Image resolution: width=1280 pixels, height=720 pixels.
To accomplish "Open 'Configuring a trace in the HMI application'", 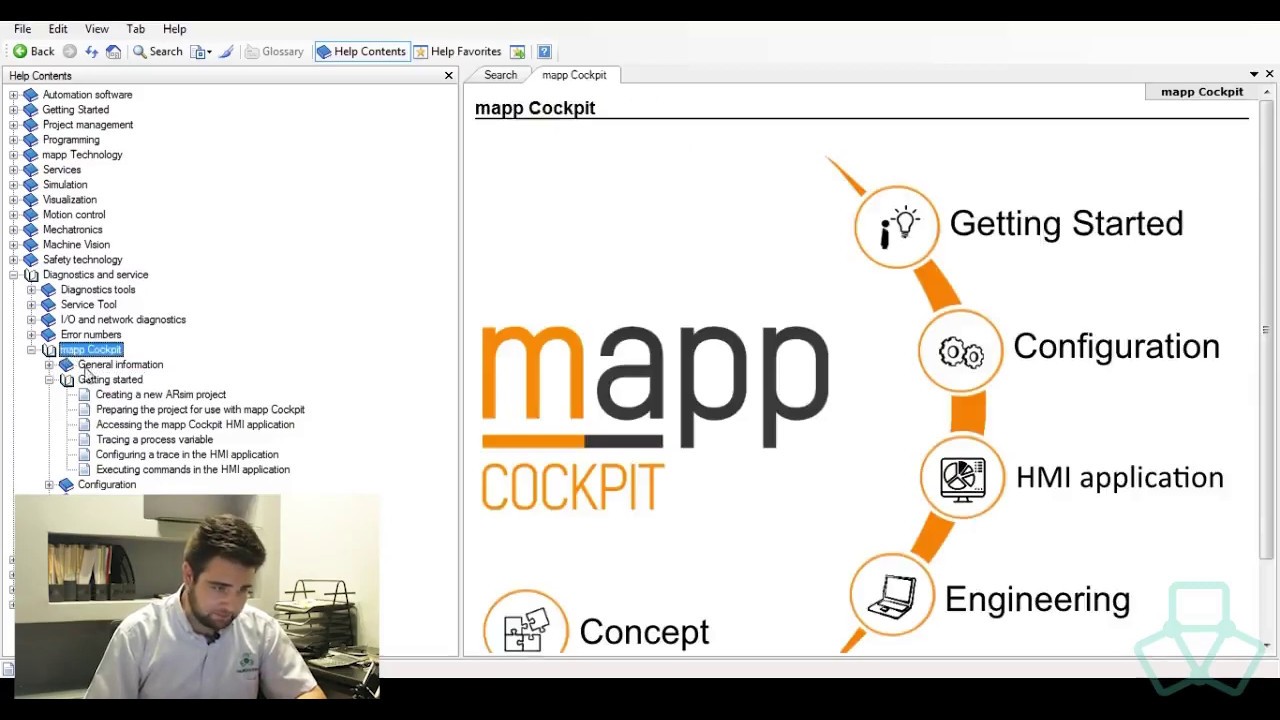I will tap(187, 455).
